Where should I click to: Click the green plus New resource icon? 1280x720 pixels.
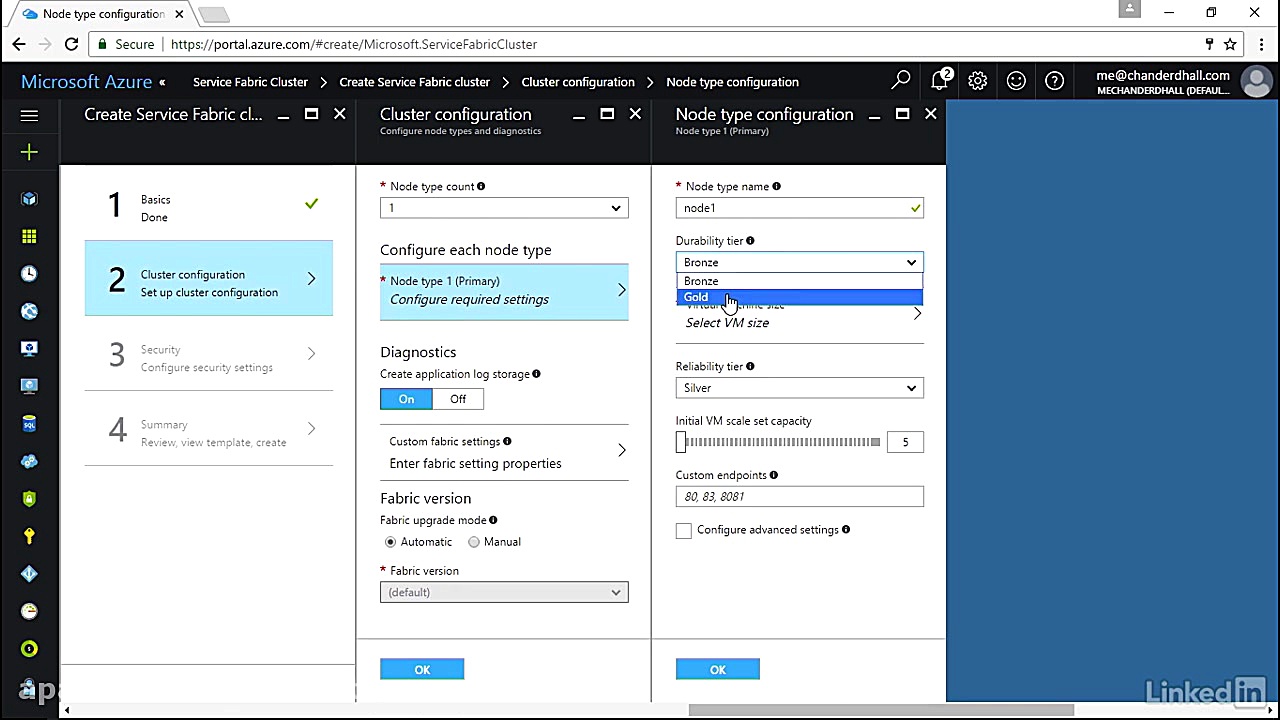pos(29,152)
